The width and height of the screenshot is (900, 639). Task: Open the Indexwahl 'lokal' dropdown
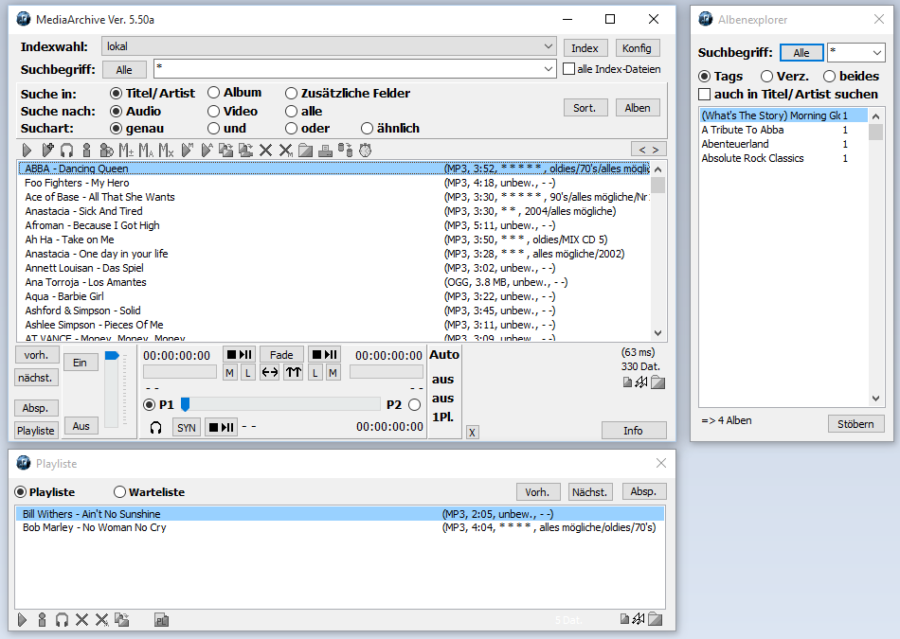point(548,46)
